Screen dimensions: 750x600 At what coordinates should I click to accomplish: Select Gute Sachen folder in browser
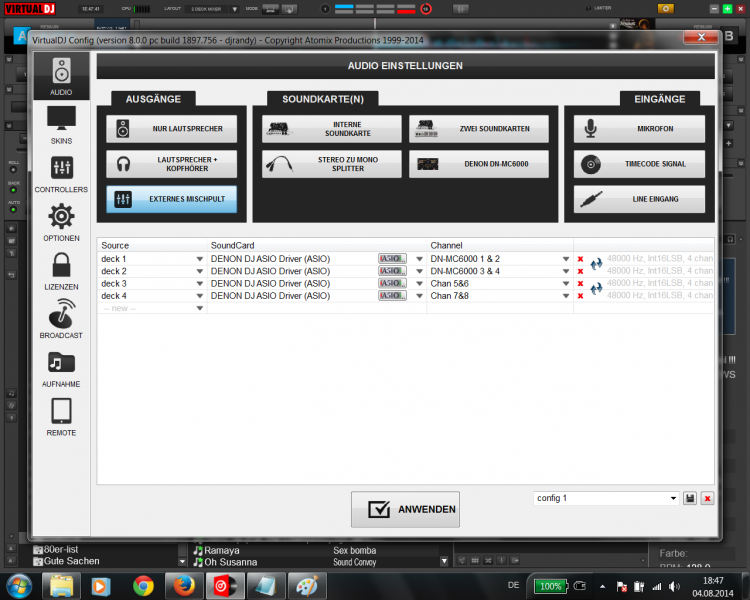click(x=66, y=561)
